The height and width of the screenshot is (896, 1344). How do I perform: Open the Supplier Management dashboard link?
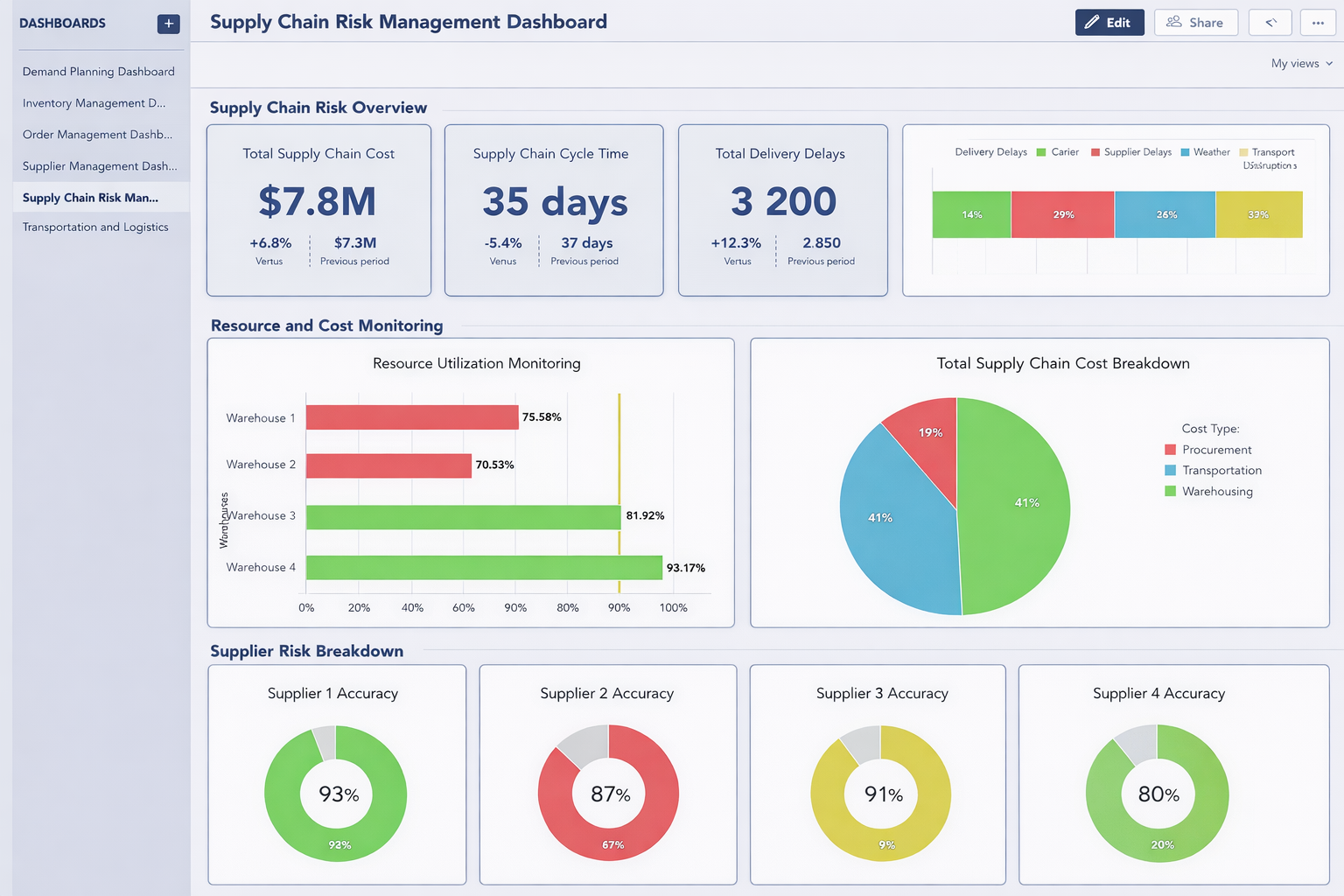coord(99,166)
